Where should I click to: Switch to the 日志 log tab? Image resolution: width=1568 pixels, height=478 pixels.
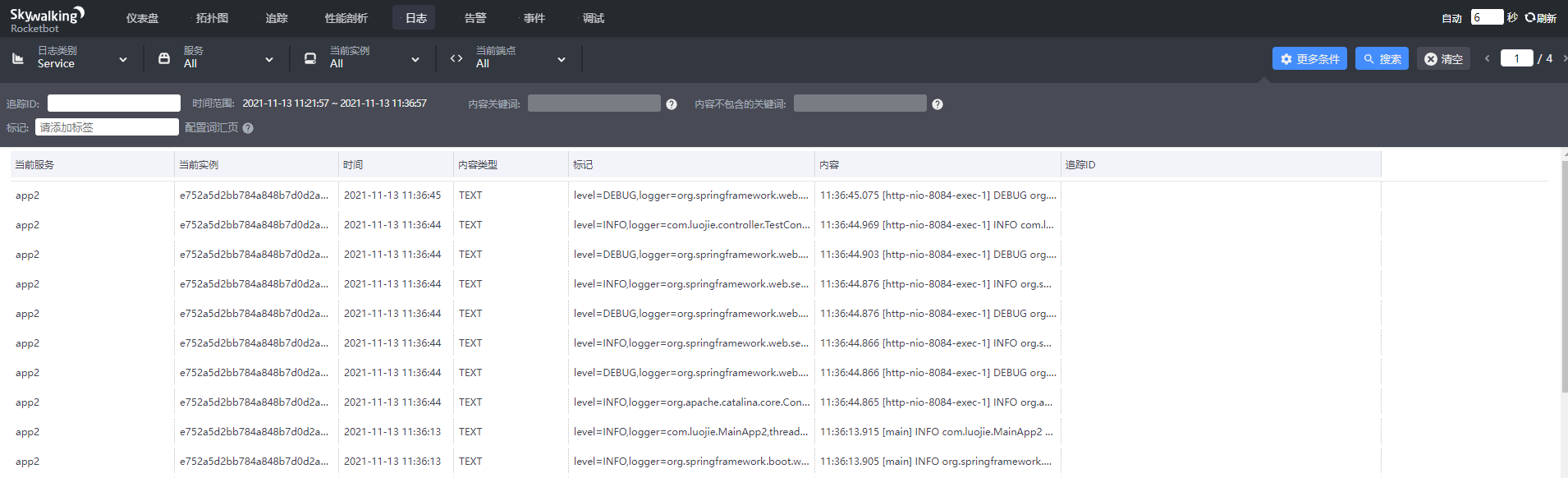tap(415, 18)
